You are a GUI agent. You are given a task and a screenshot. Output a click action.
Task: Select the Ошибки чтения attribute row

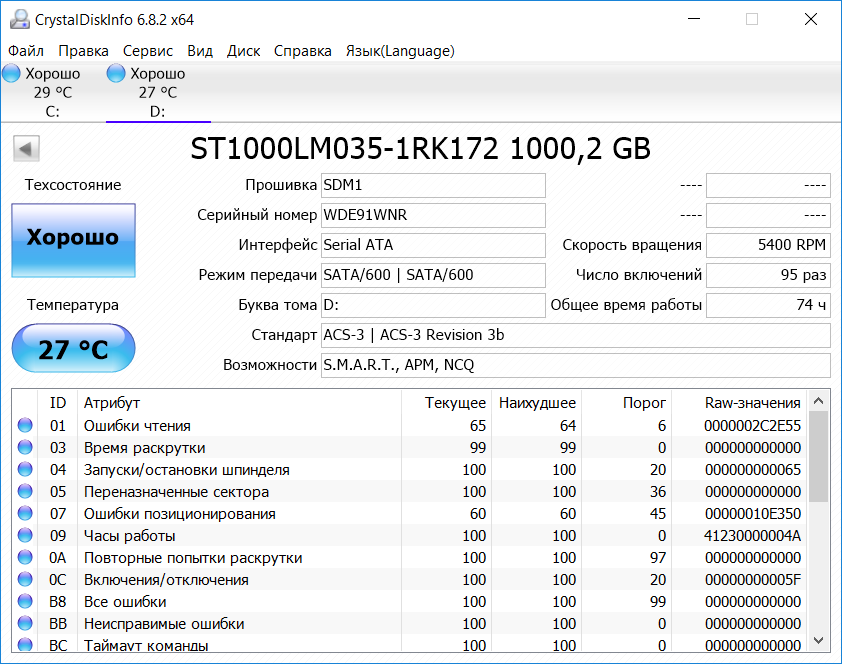pos(409,425)
